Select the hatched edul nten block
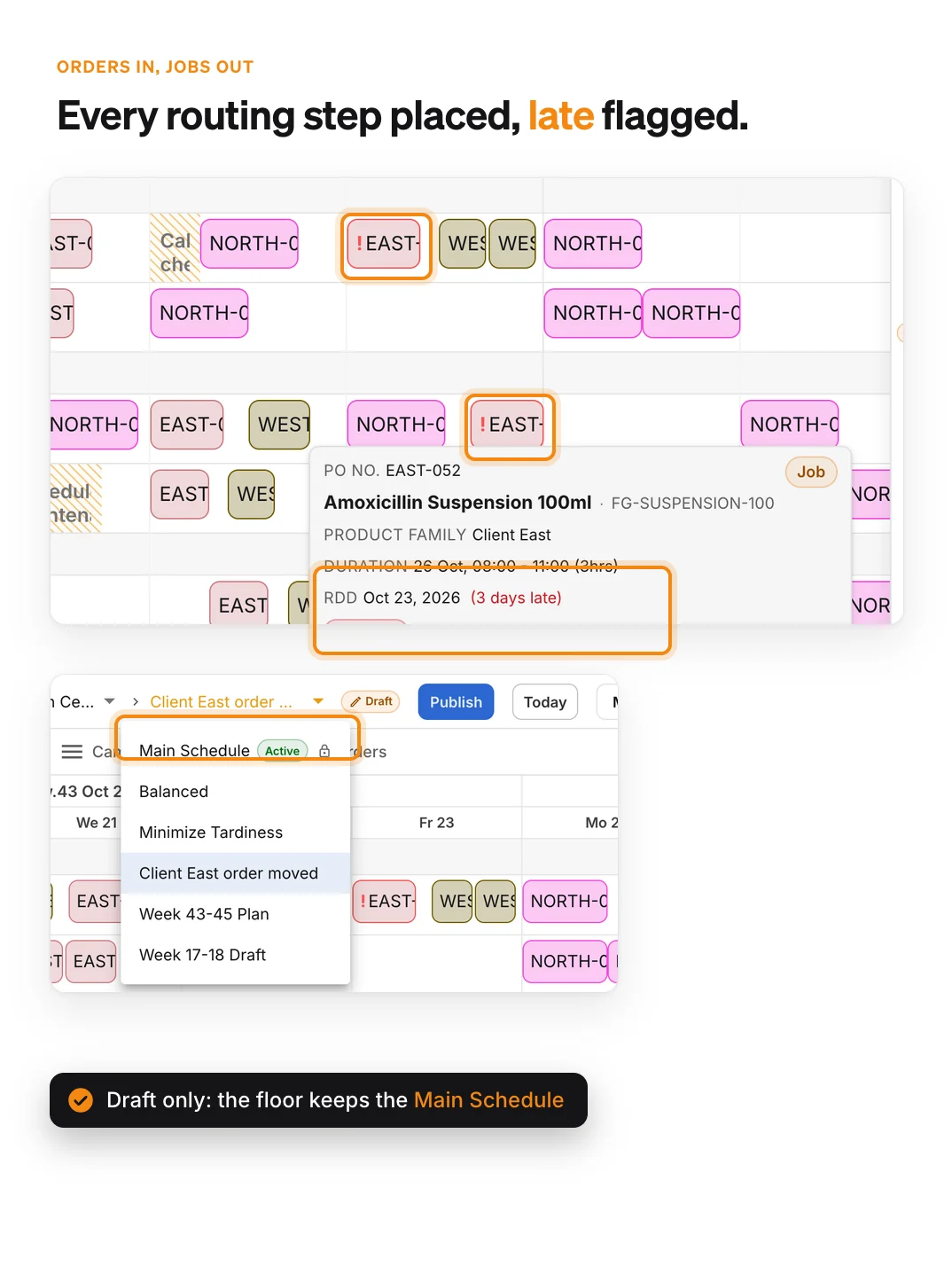This screenshot has width=952, height=1282. [x=76, y=499]
